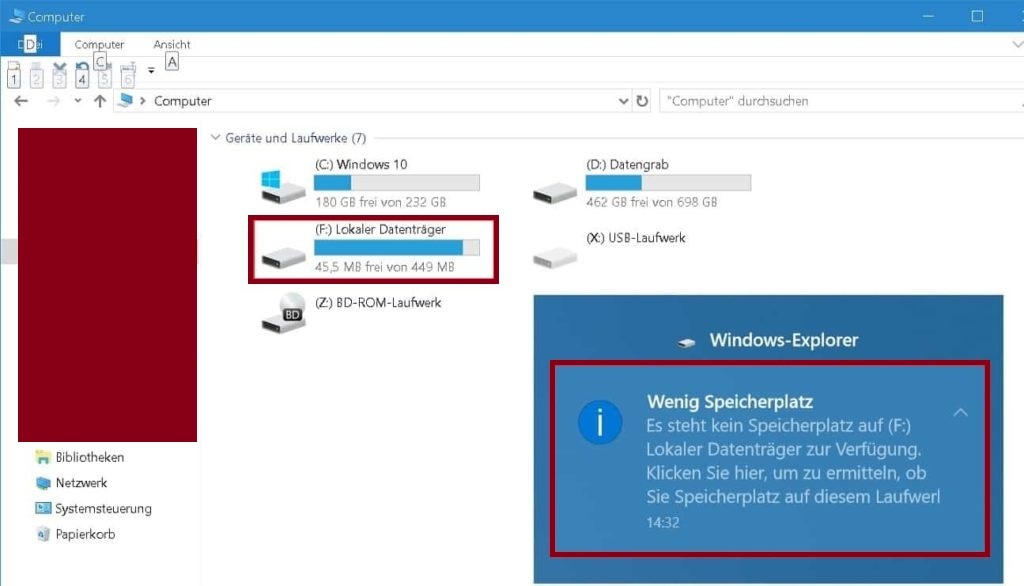Click the capacity bar of drive F:
Viewport: 1024px width, 586px height.
[397, 248]
